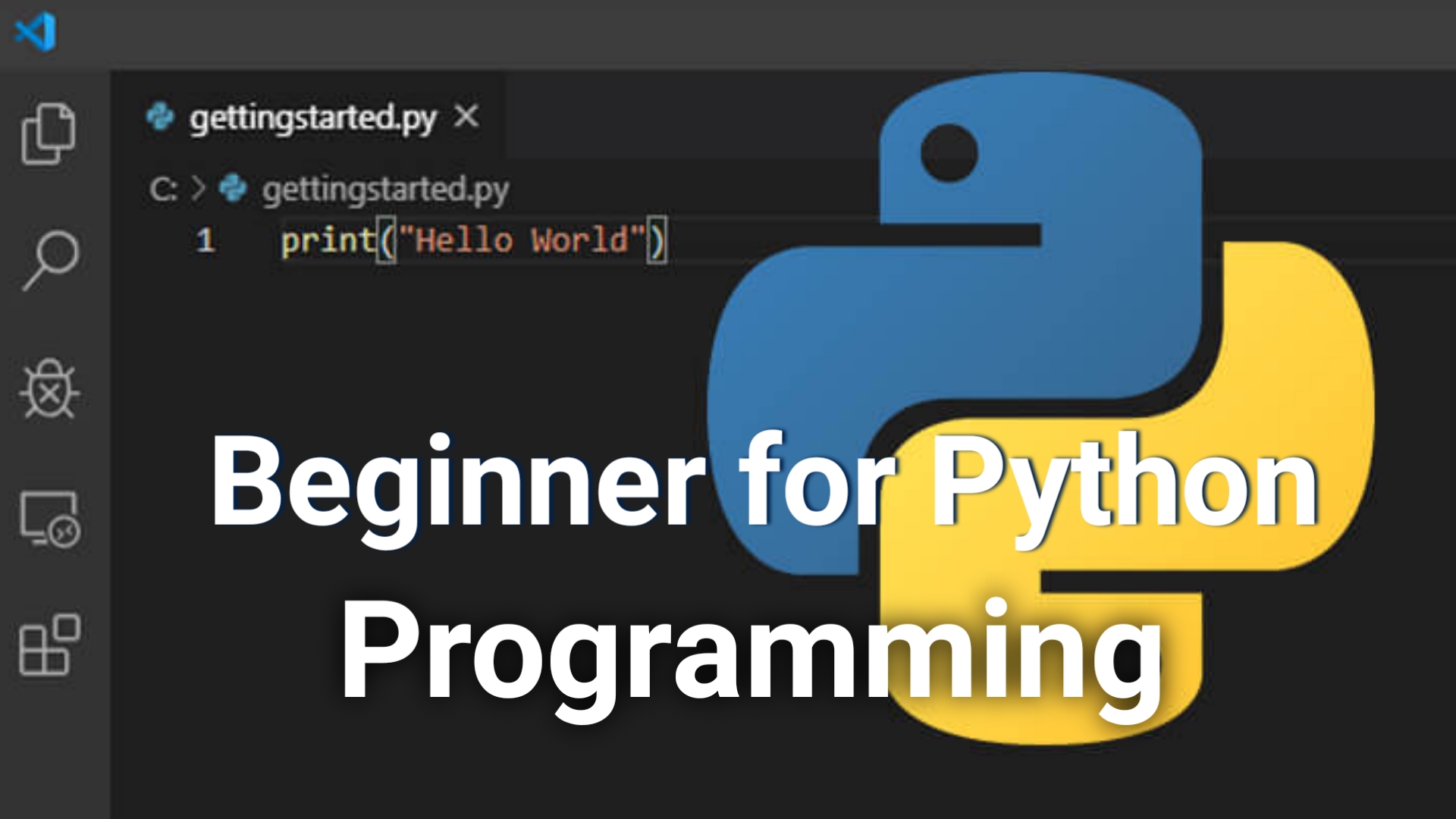Click the Python file icon in the tab
Screen dimensions: 1456x819
(160, 117)
